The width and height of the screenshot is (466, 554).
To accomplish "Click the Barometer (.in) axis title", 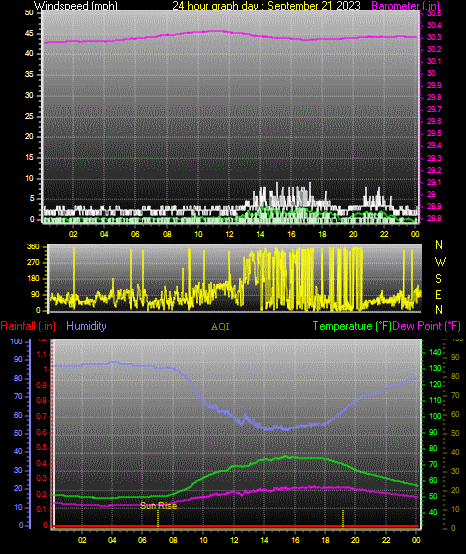I will (x=406, y=6).
